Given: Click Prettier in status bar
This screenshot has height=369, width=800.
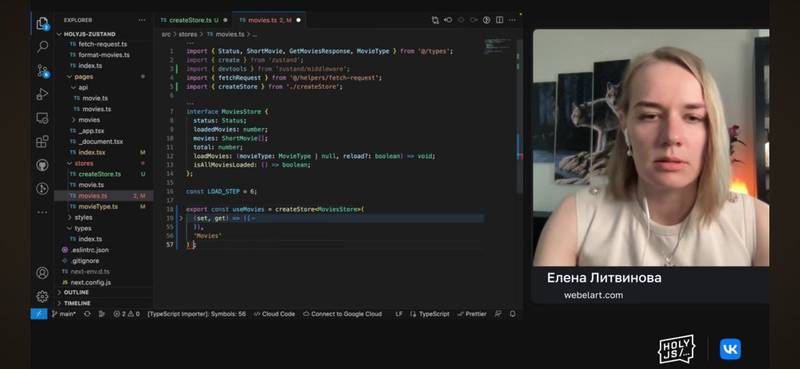Looking at the screenshot, I should (472, 314).
